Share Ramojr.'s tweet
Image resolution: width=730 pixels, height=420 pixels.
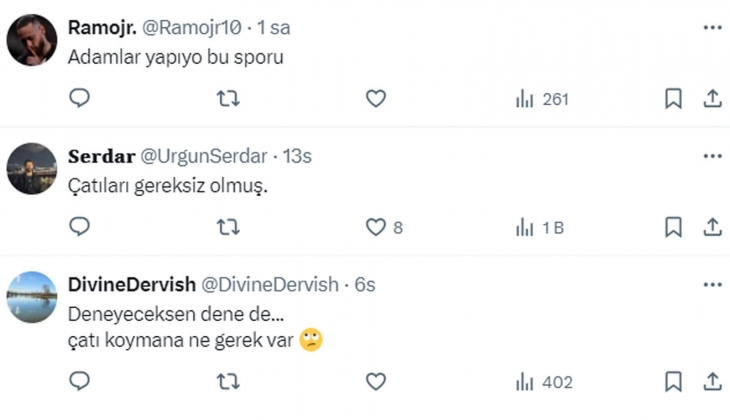712,99
